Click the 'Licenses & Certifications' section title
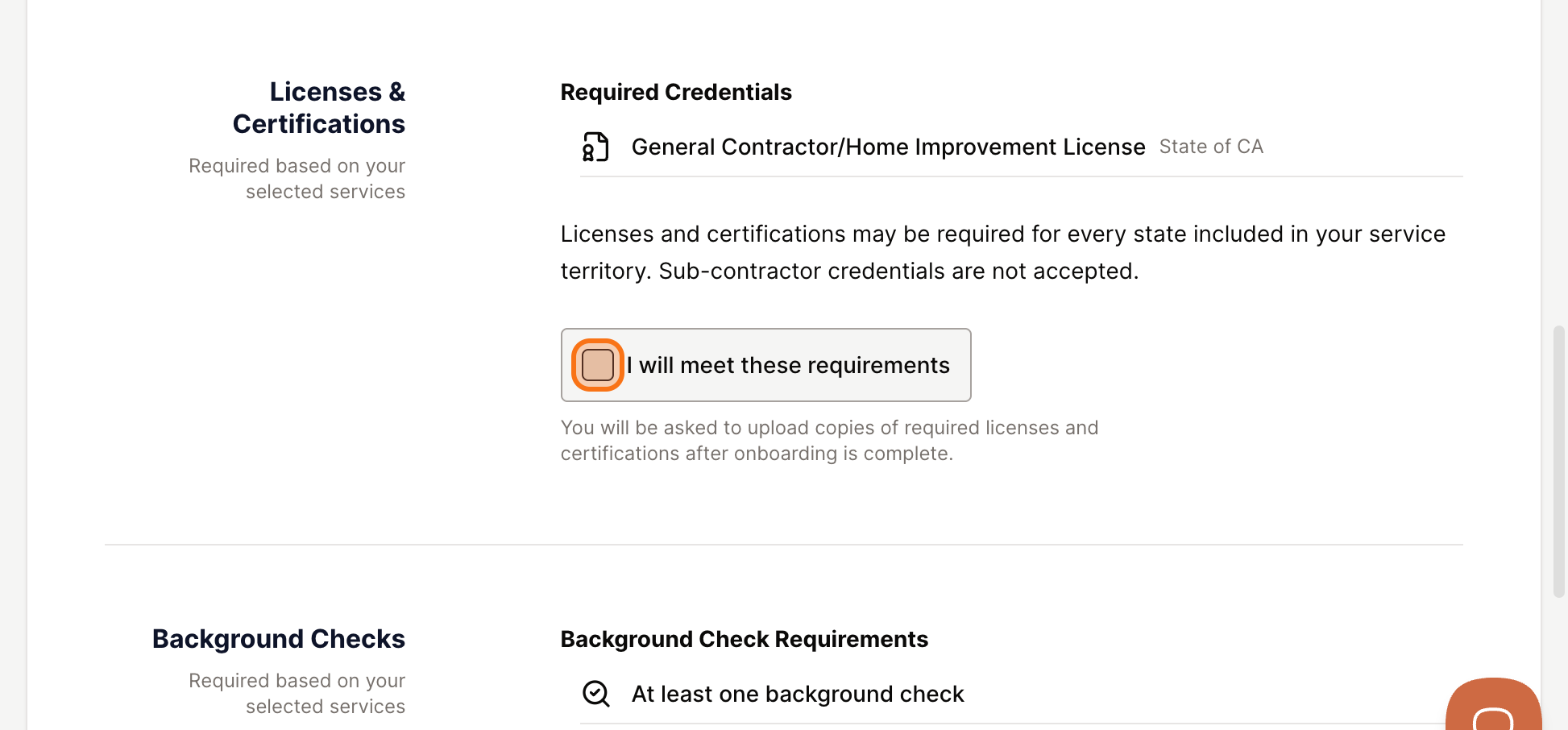 [x=319, y=107]
